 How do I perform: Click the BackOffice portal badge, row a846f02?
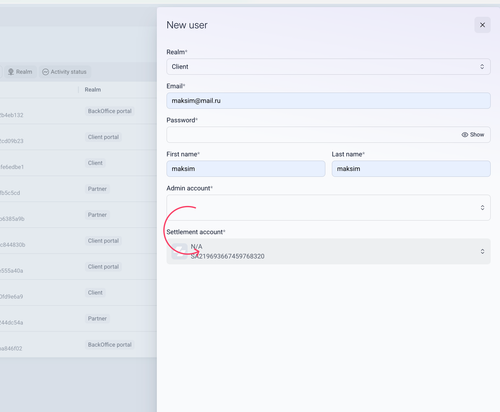point(110,345)
